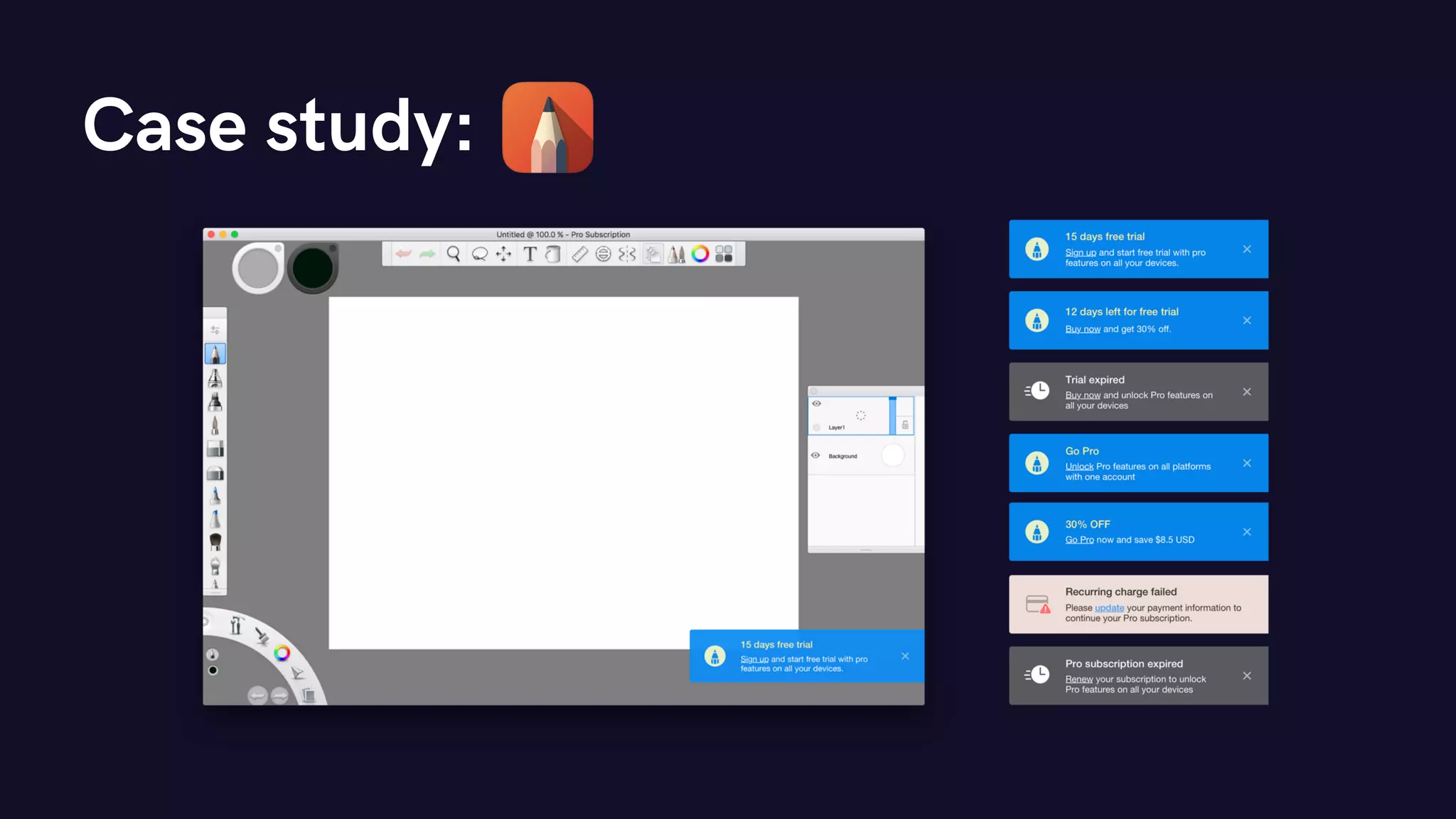
Task: Dismiss the notification inside the app window
Action: tap(905, 656)
